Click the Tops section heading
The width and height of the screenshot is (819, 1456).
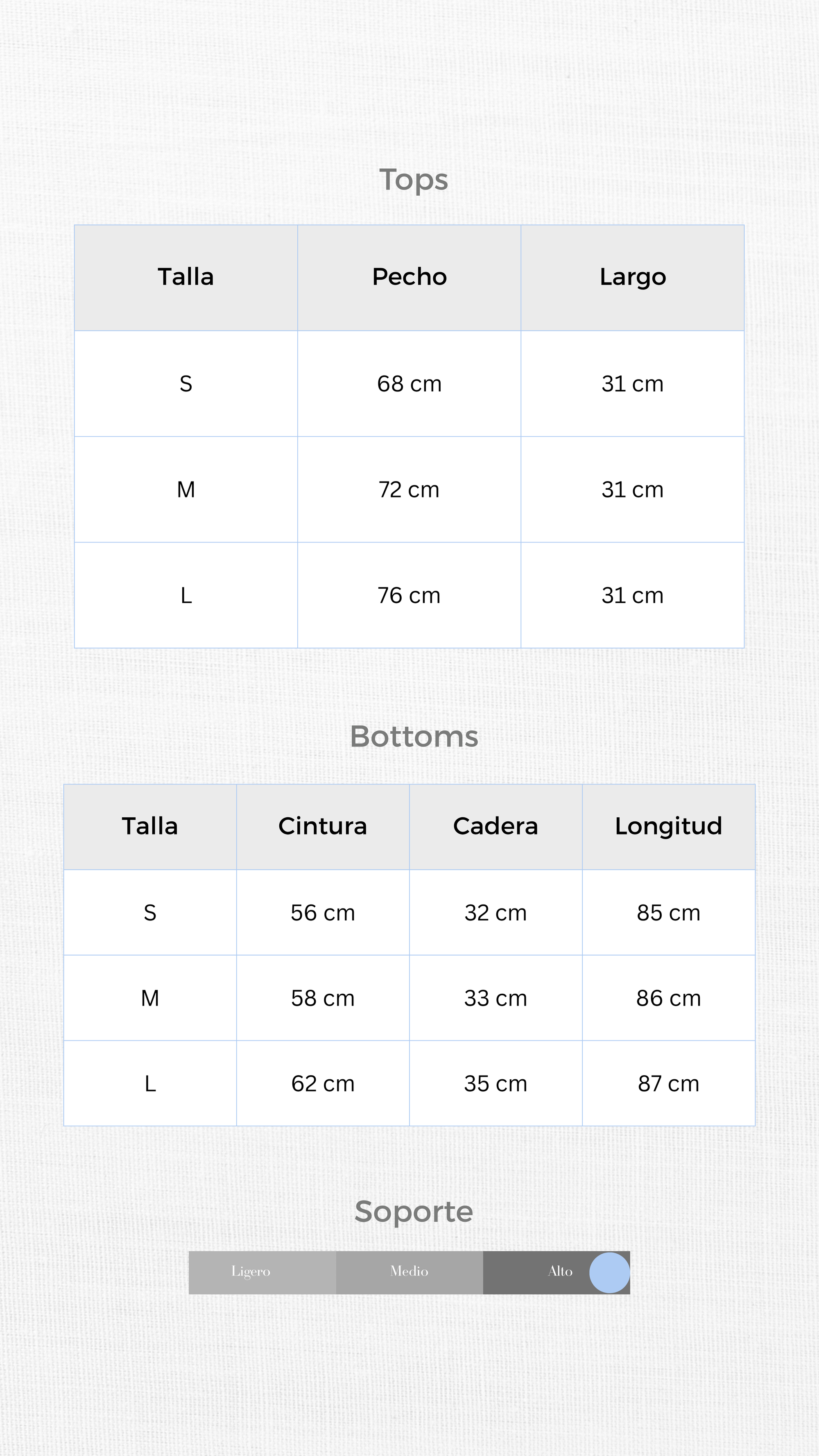click(x=414, y=180)
